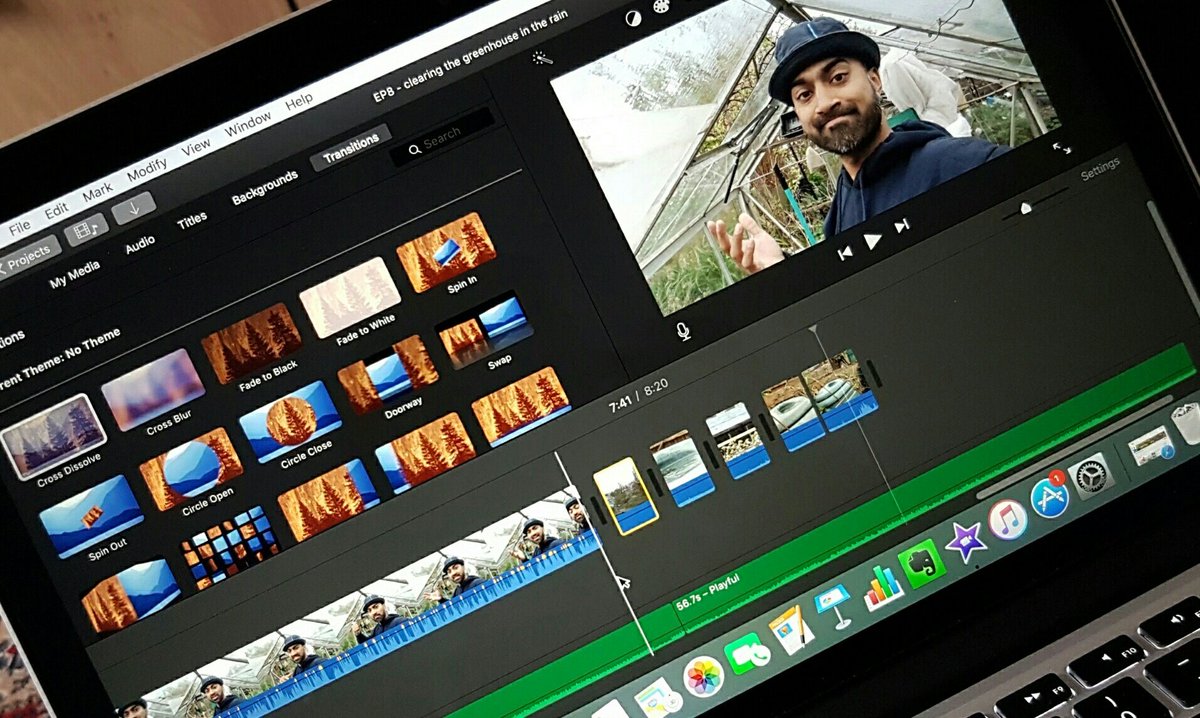This screenshot has width=1200, height=718.
Task: Select the Spin In transition
Action: click(x=446, y=251)
